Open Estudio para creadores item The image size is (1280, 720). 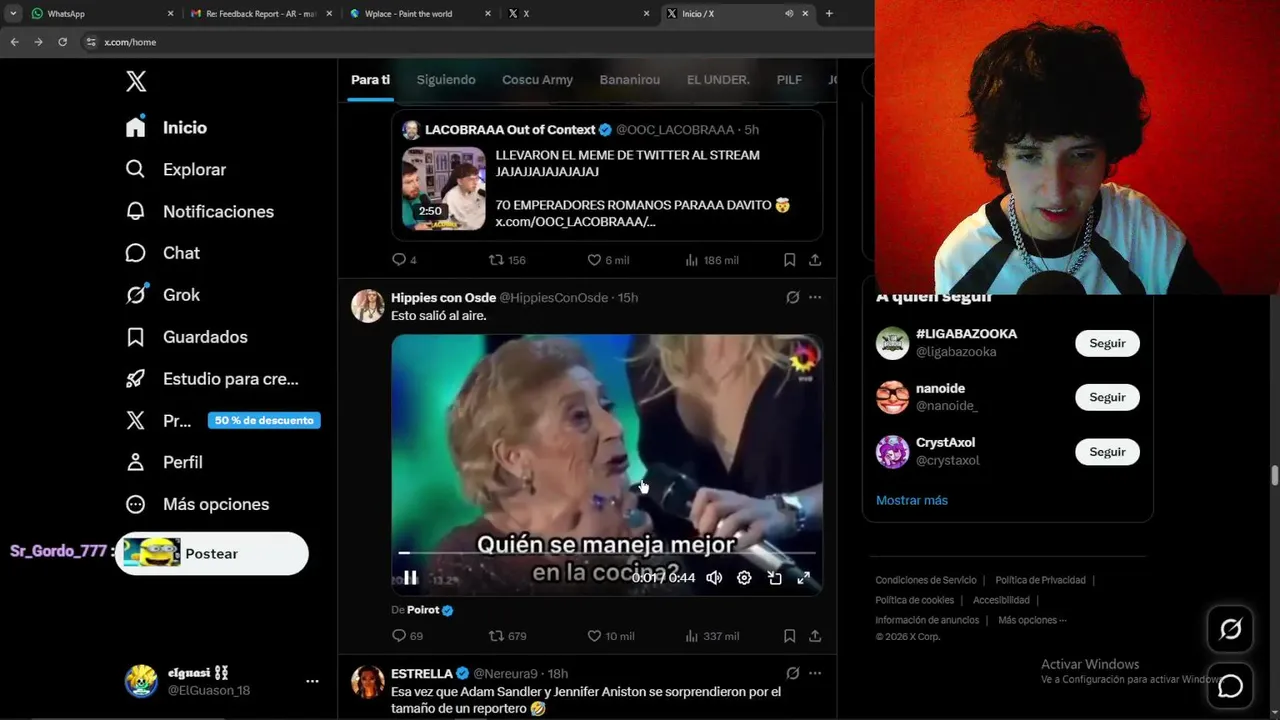pos(212,379)
